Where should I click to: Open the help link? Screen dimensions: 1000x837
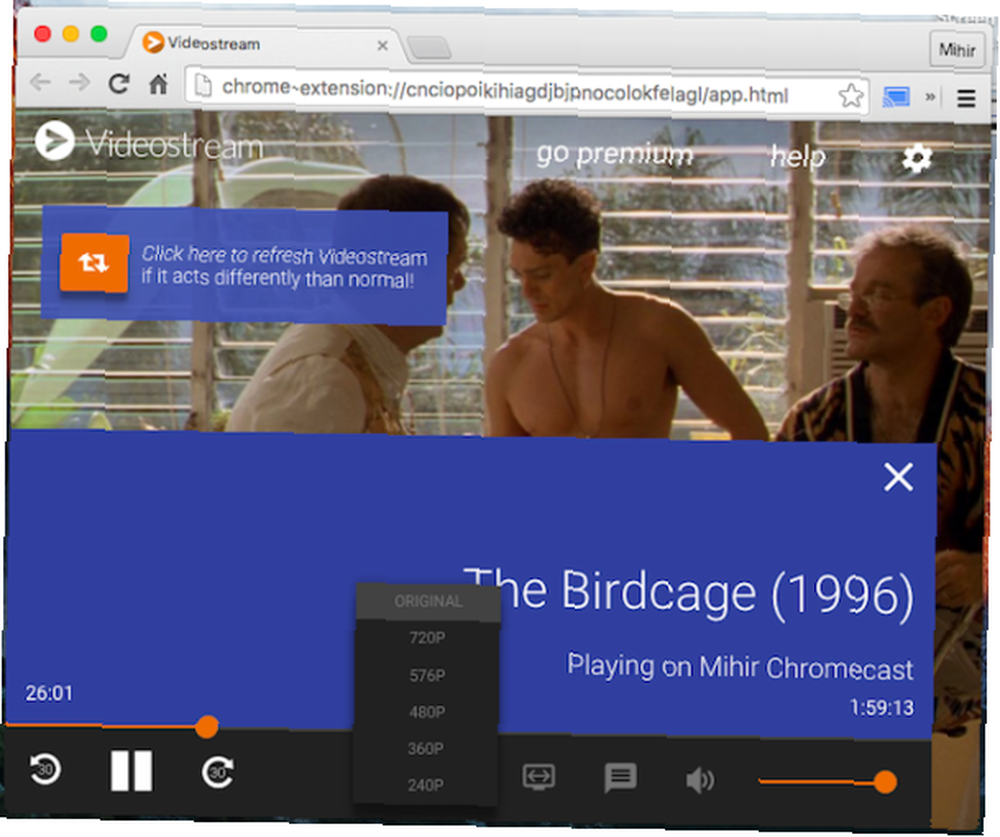pyautogui.click(x=798, y=156)
